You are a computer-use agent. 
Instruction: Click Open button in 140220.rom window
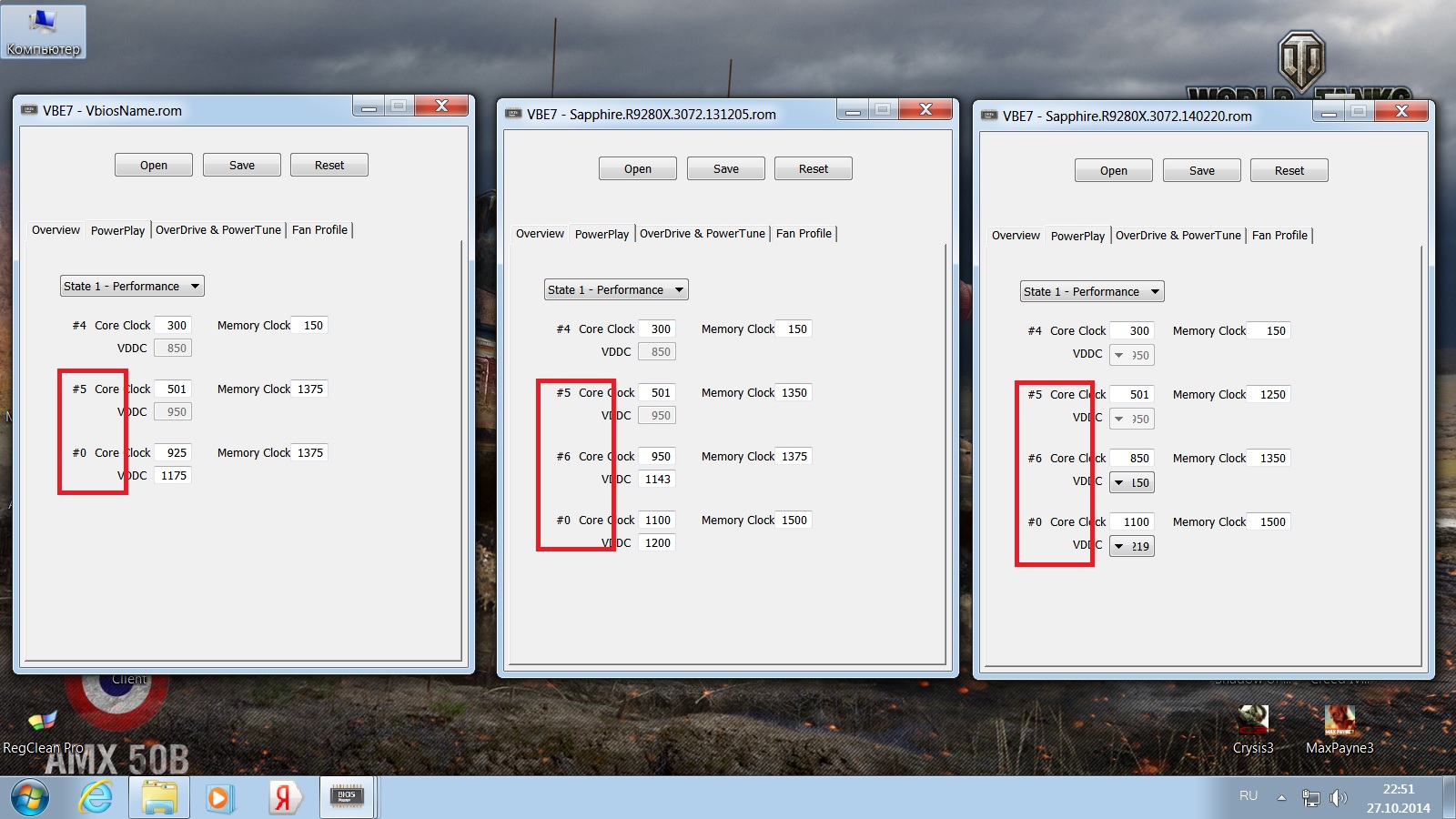point(1114,170)
